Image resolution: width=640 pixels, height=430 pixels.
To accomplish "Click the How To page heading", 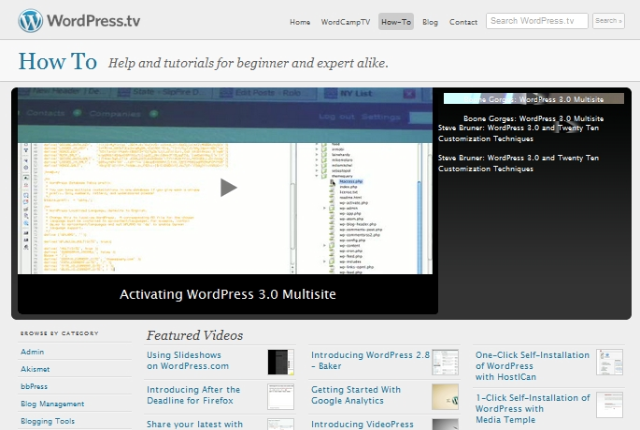I will (x=58, y=62).
